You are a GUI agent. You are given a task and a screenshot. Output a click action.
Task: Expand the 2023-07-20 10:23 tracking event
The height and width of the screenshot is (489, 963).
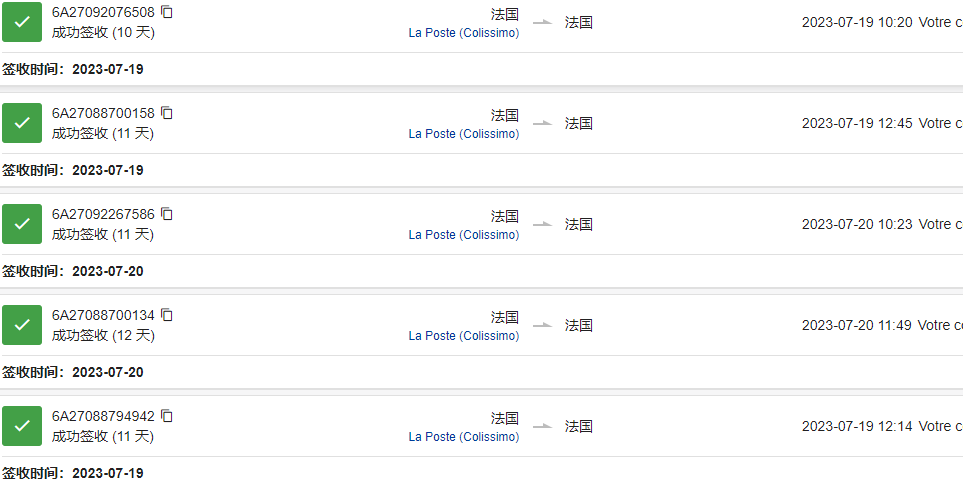(x=882, y=224)
